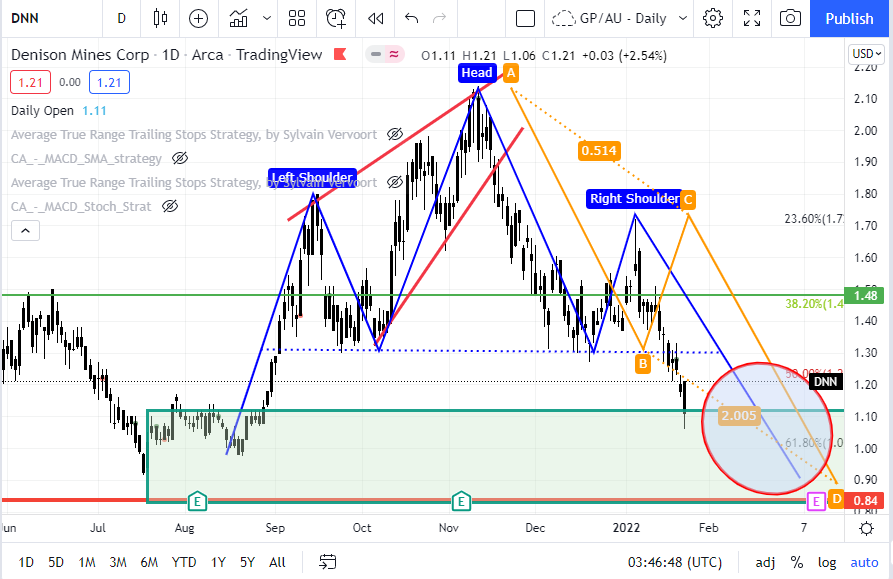Click the orange point D marker
The height and width of the screenshot is (579, 893).
point(836,500)
